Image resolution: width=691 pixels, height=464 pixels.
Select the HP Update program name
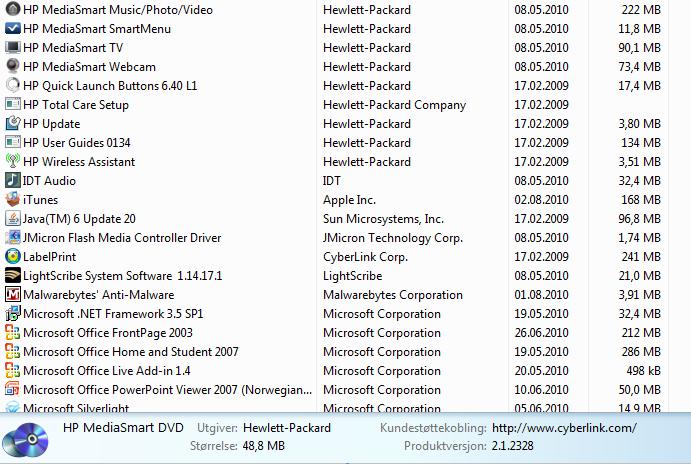pos(52,124)
